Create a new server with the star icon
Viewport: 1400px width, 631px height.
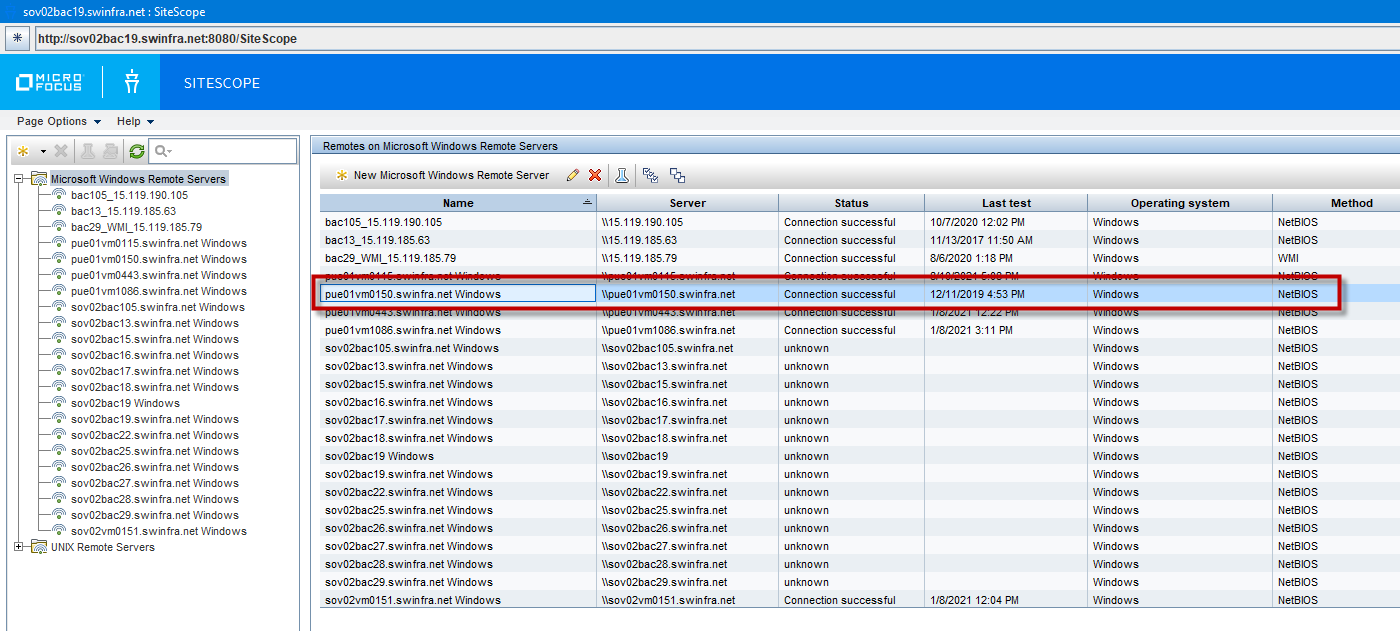[23, 151]
